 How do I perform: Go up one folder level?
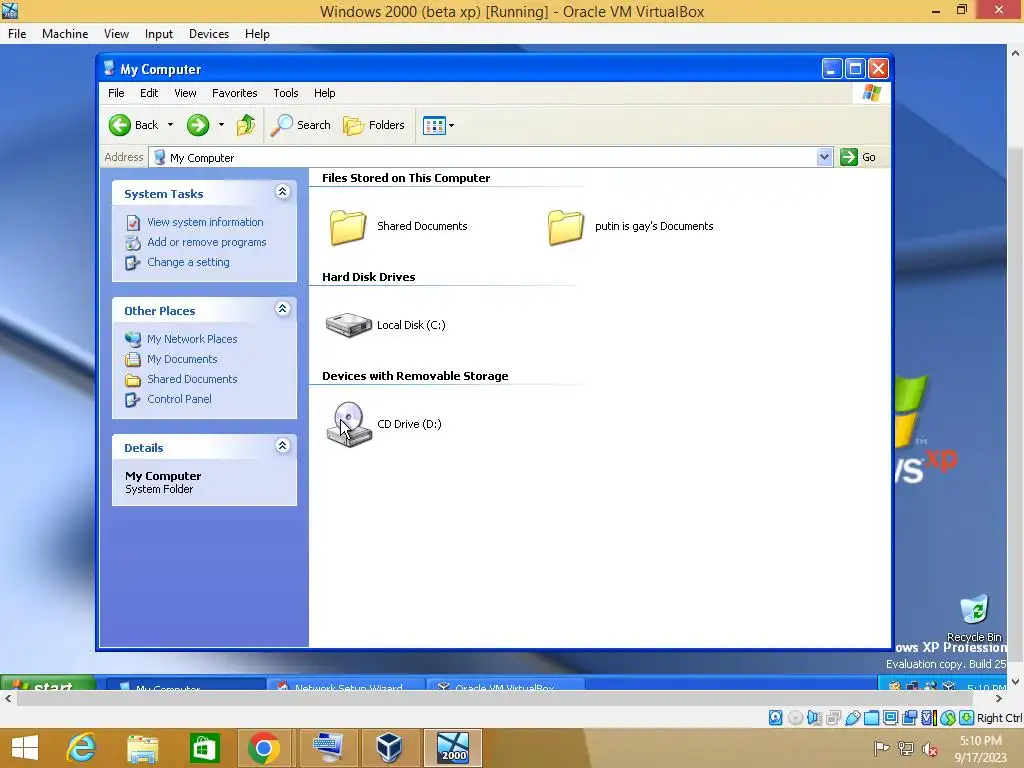(x=246, y=125)
